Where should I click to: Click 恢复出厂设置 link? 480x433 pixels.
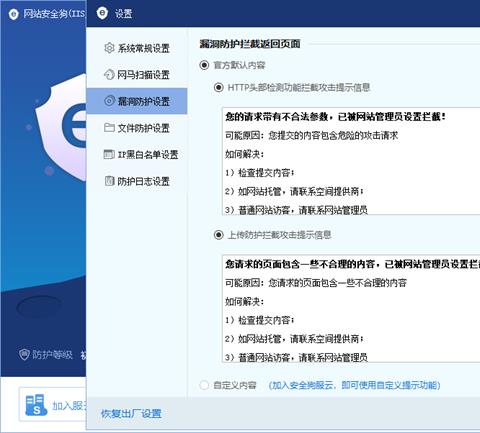point(131,414)
